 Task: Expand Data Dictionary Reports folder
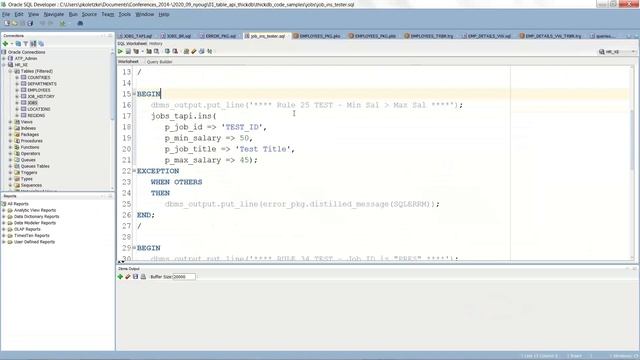pos(4,217)
